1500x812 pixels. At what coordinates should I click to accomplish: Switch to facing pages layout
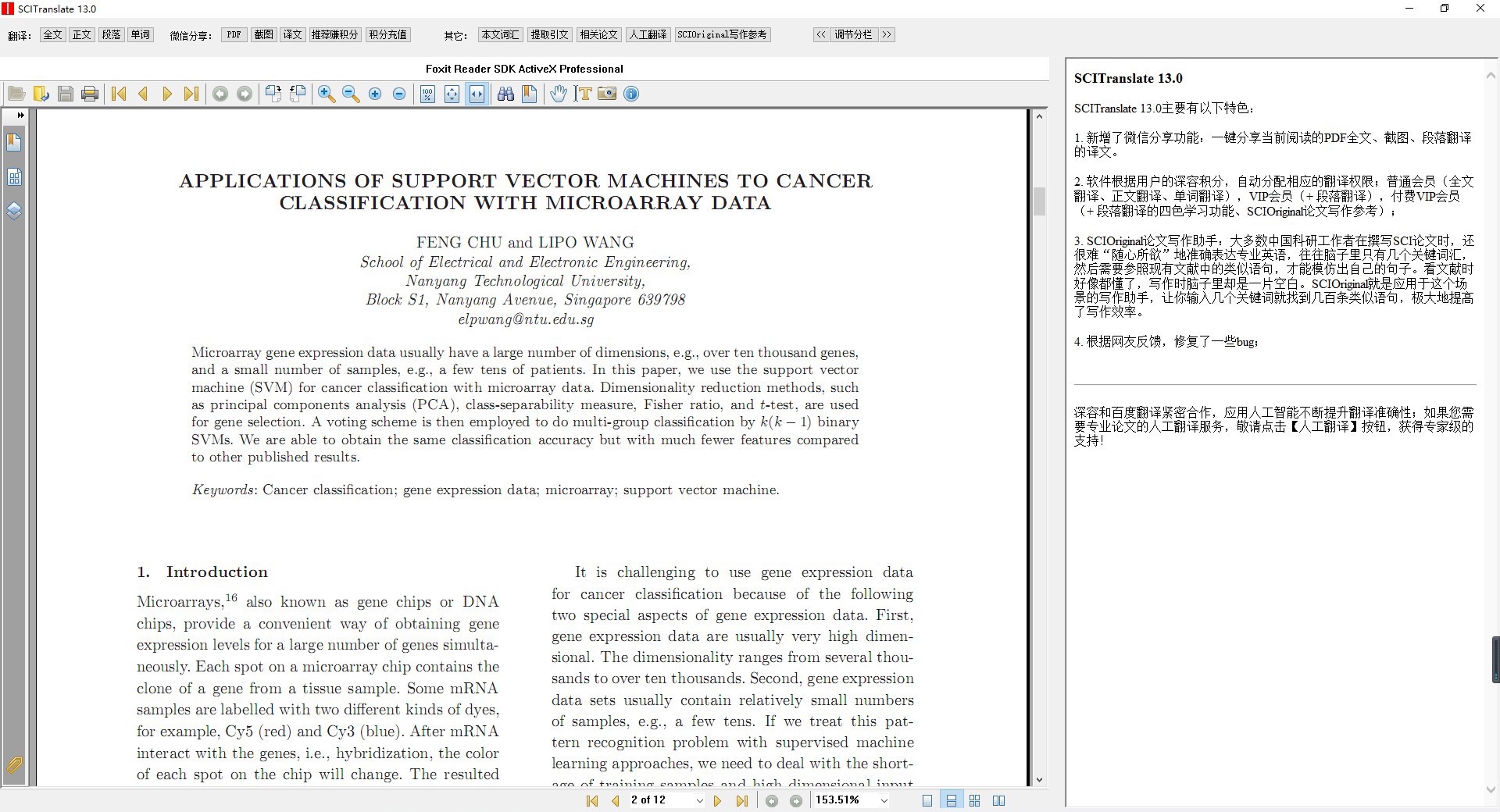point(998,800)
